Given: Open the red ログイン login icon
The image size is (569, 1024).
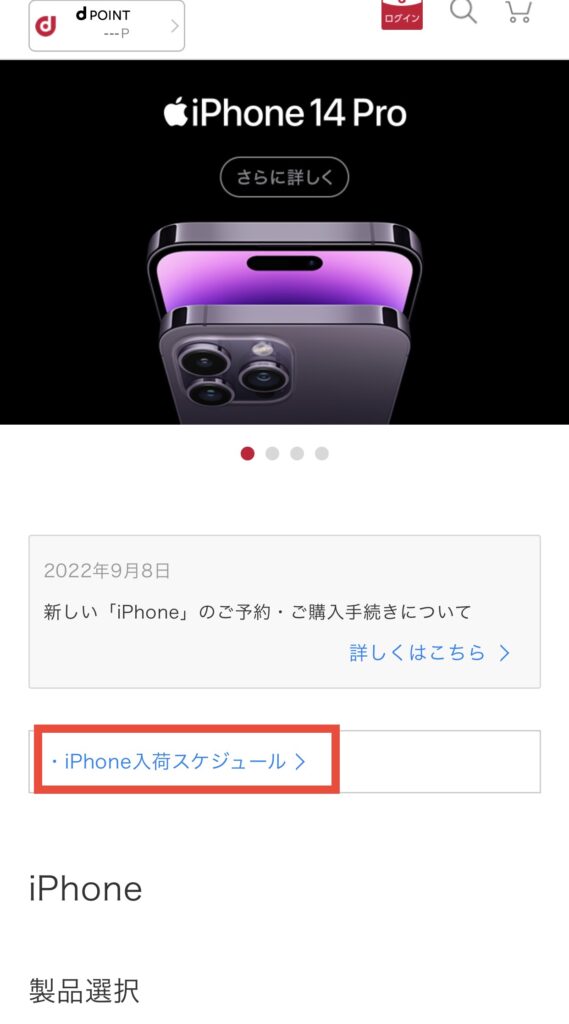Looking at the screenshot, I should click(x=402, y=14).
